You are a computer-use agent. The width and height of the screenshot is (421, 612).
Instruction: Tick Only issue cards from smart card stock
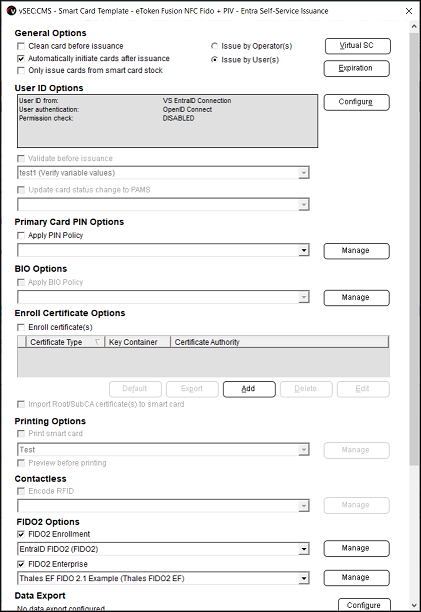[21, 70]
